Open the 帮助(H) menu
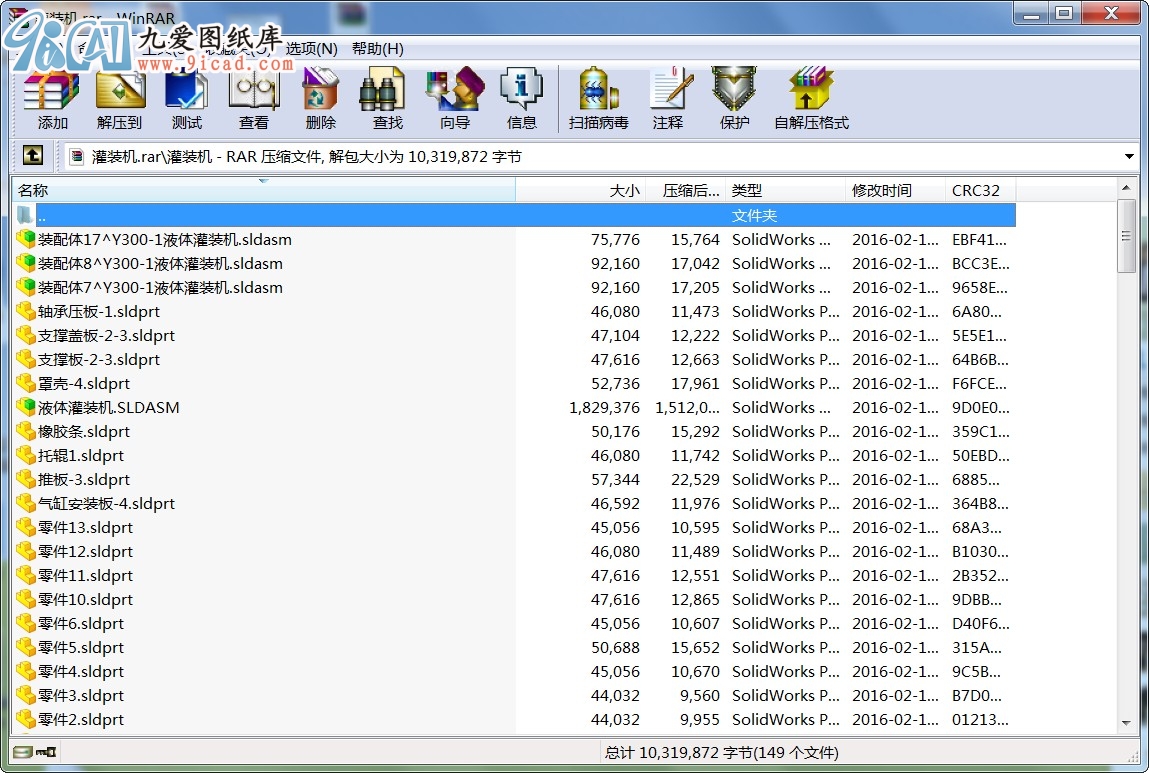The image size is (1149, 773). click(x=377, y=49)
